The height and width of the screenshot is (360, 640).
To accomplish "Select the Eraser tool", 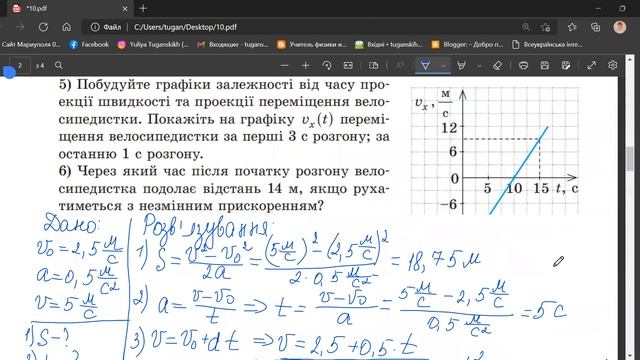I will click(497, 65).
